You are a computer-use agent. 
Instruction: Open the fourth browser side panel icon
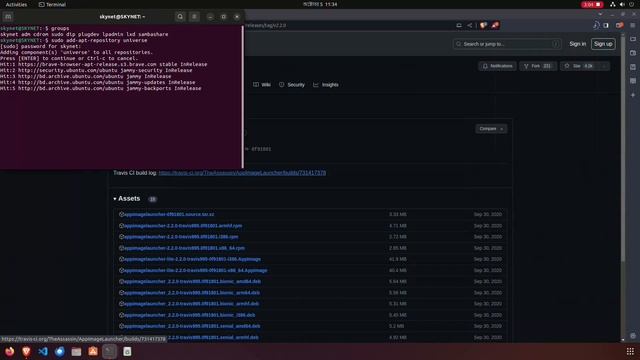tap(633, 81)
